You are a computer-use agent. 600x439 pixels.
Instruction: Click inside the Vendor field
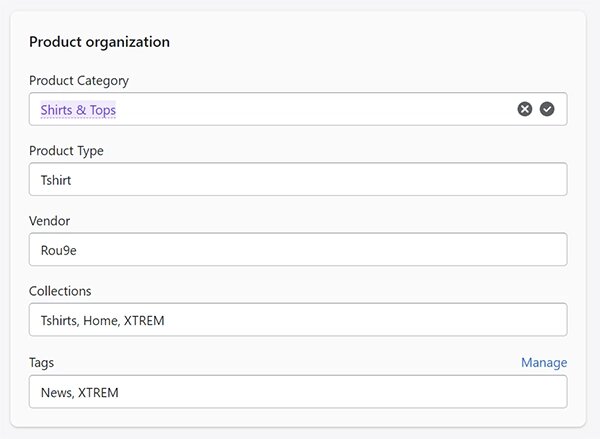click(298, 250)
